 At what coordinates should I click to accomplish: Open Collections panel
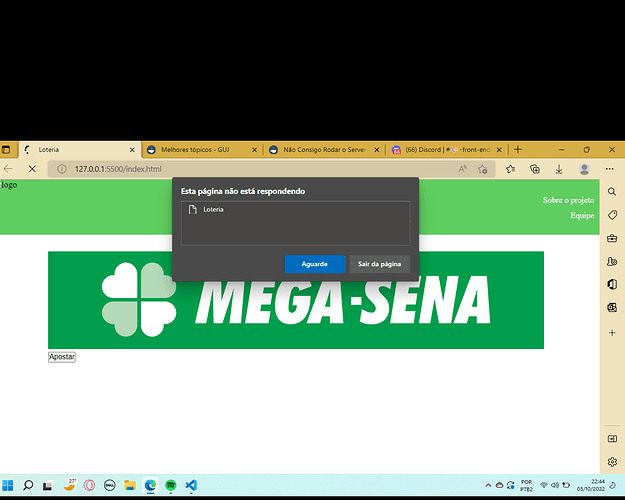tap(535, 169)
